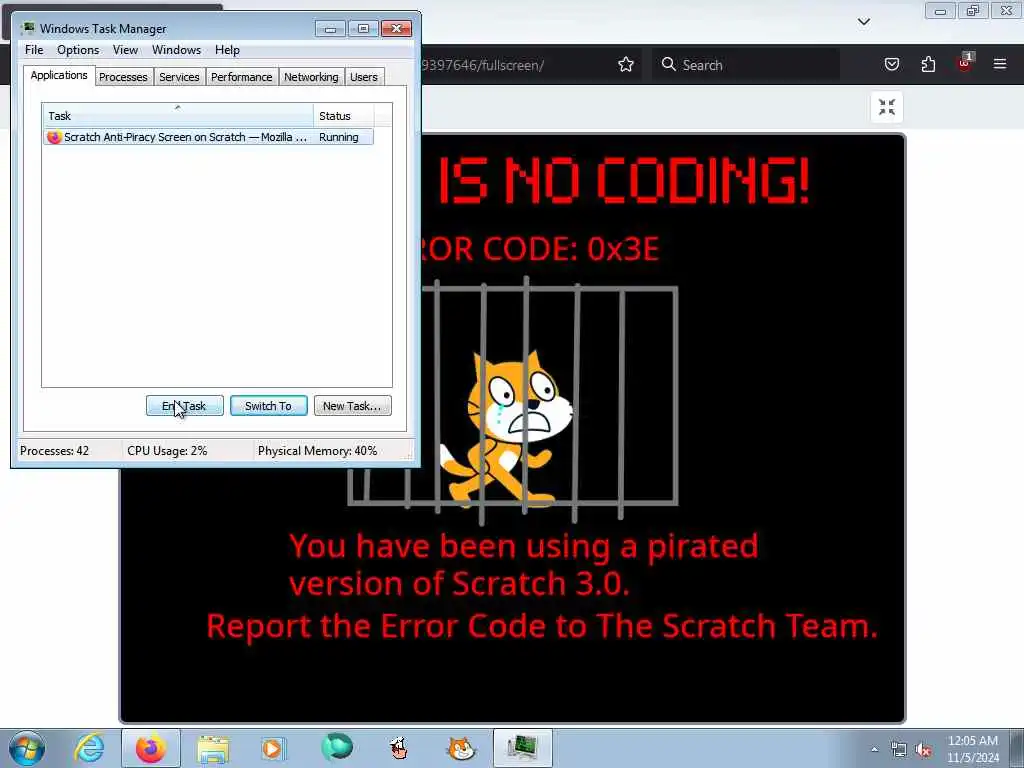Screen dimensions: 1024x768
Task: Open the green round app taskbar icon
Action: coord(337,748)
